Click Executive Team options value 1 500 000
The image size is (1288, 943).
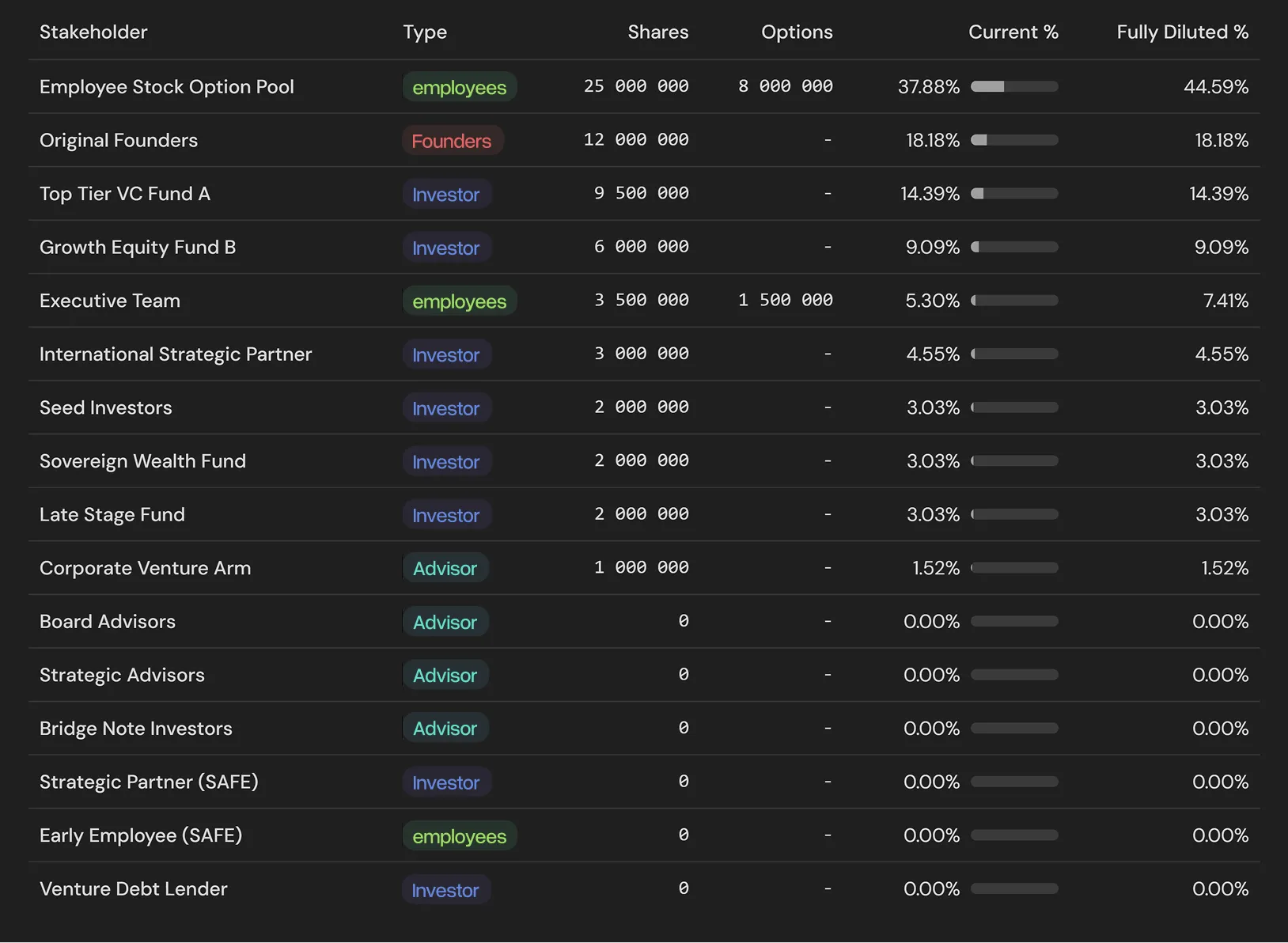(785, 301)
